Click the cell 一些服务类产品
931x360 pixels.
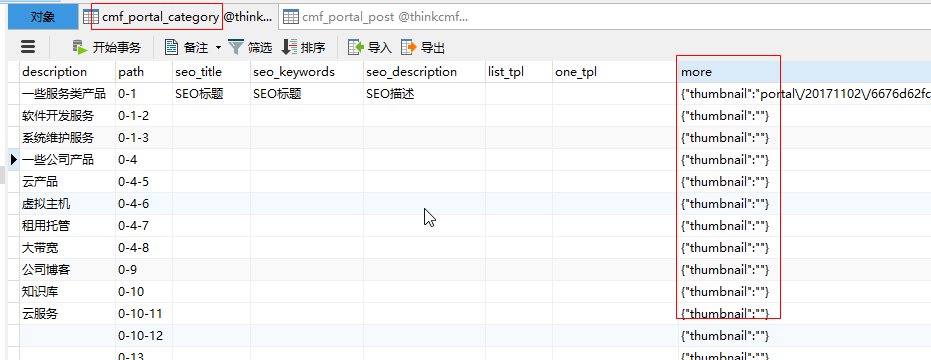pyautogui.click(x=67, y=94)
